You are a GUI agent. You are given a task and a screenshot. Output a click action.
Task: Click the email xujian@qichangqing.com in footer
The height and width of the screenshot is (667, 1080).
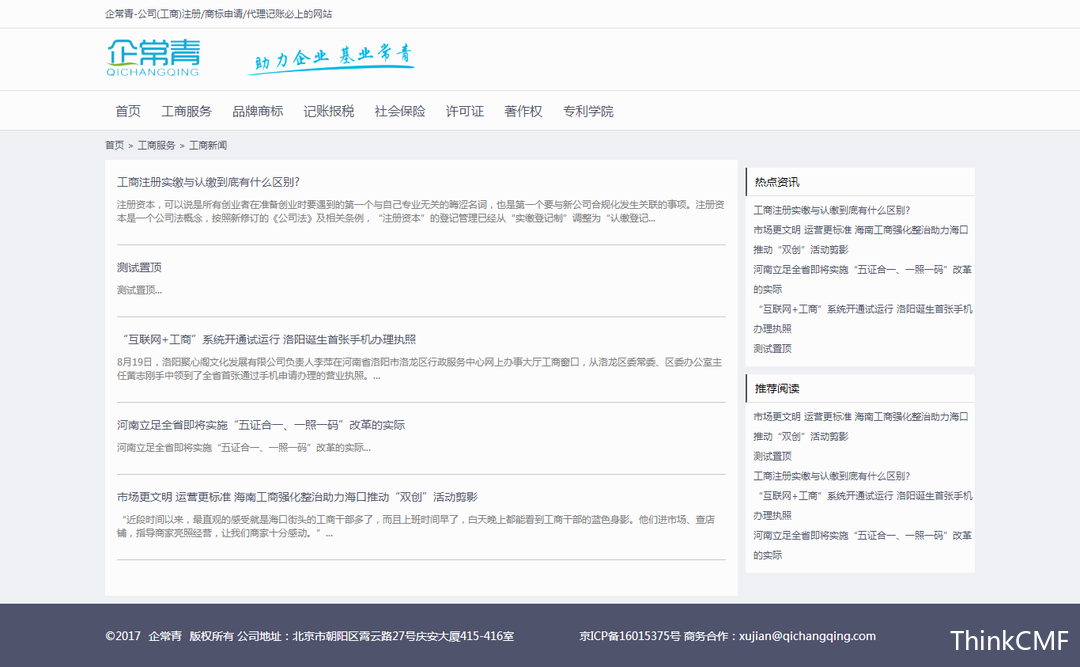[807, 636]
